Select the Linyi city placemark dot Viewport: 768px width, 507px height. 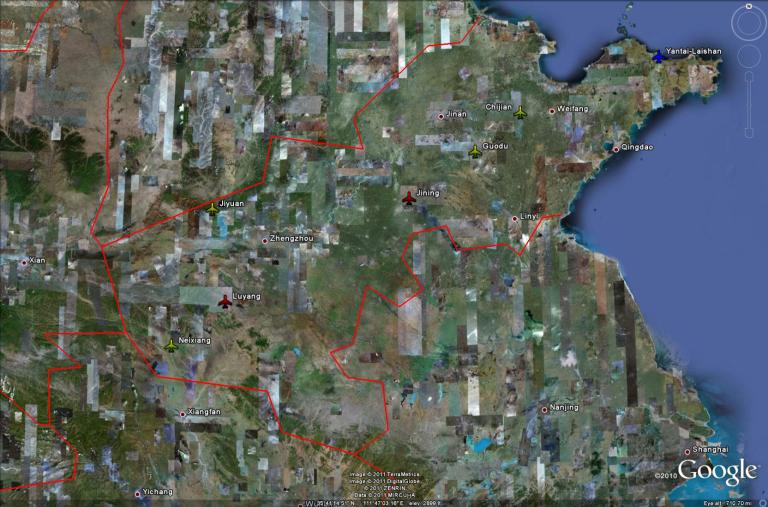[x=514, y=218]
